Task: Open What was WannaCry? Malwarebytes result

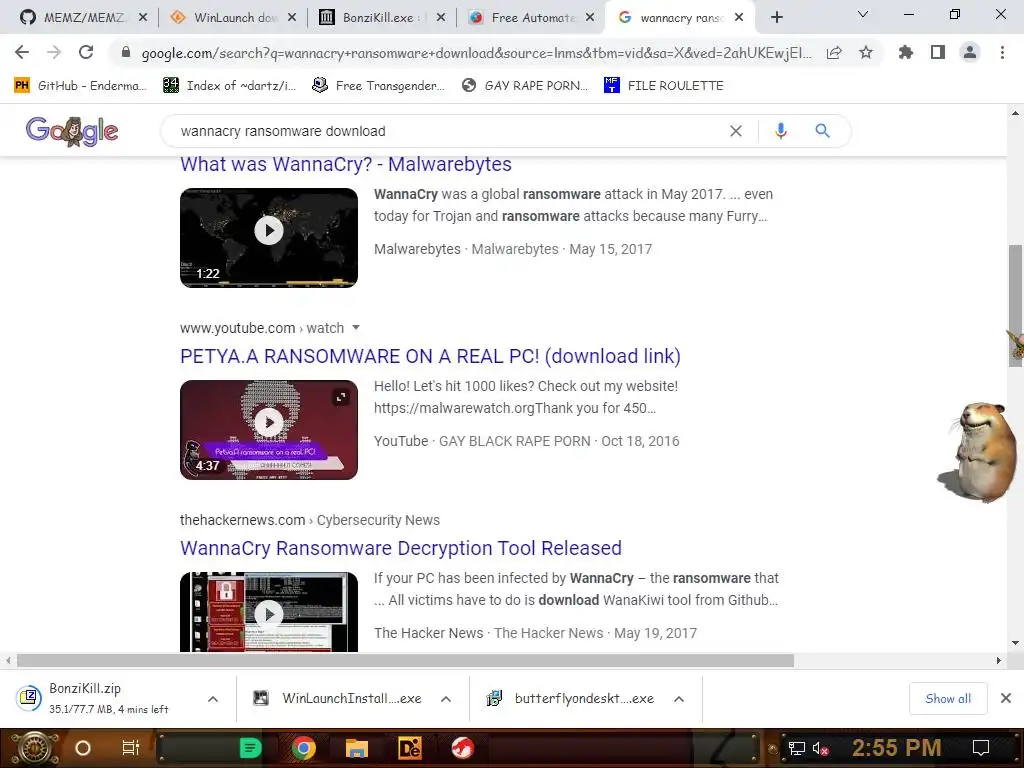Action: click(345, 164)
